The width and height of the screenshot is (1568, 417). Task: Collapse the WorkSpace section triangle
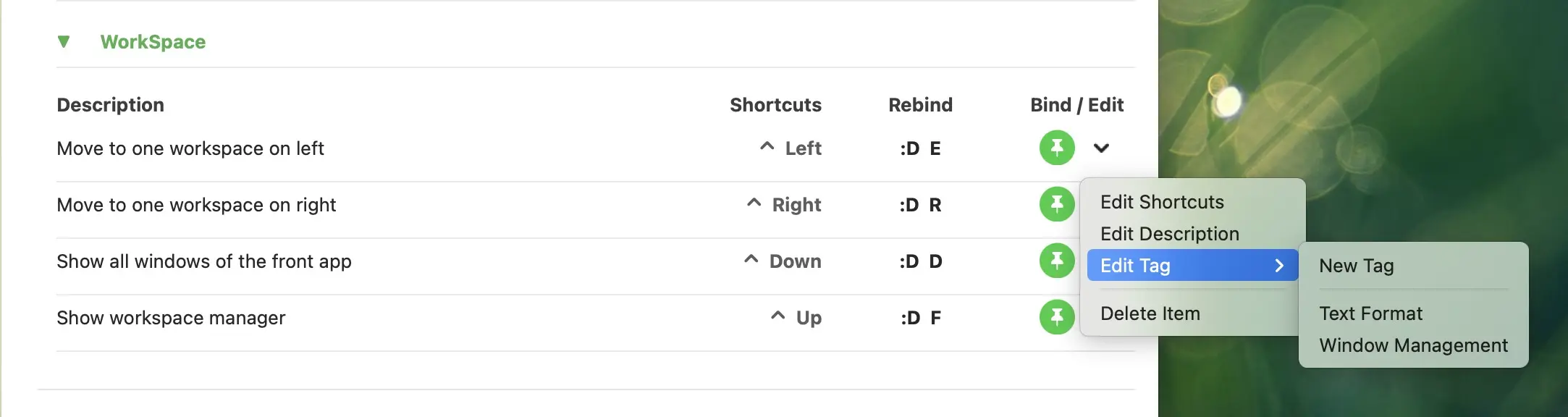pos(64,42)
